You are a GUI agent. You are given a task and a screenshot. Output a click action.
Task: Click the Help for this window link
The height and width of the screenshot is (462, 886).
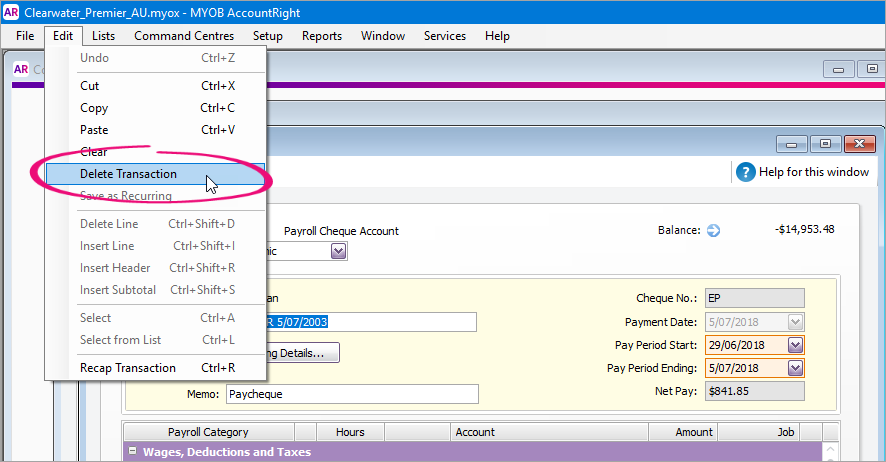813,172
